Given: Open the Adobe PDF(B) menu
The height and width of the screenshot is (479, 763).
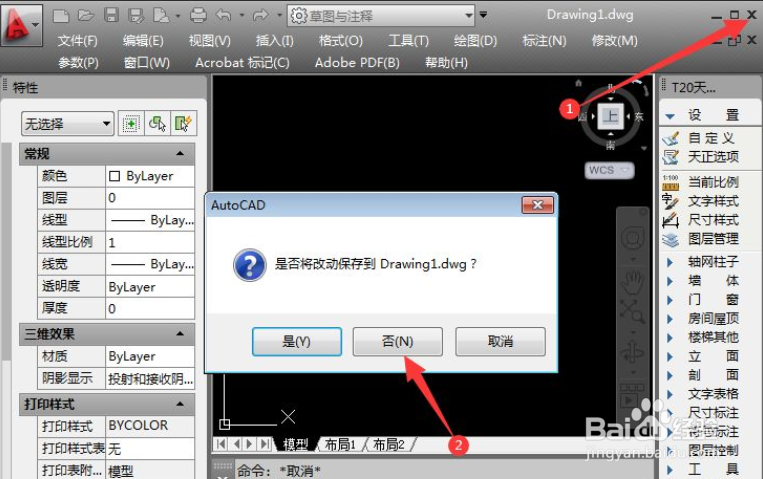Looking at the screenshot, I should point(357,63).
